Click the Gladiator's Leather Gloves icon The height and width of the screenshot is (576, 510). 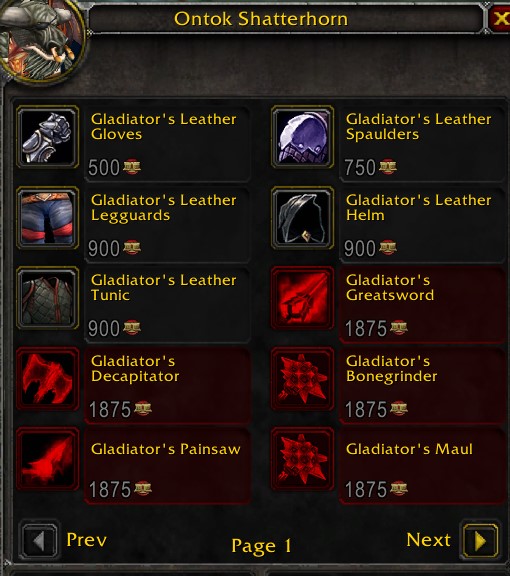tap(47, 137)
